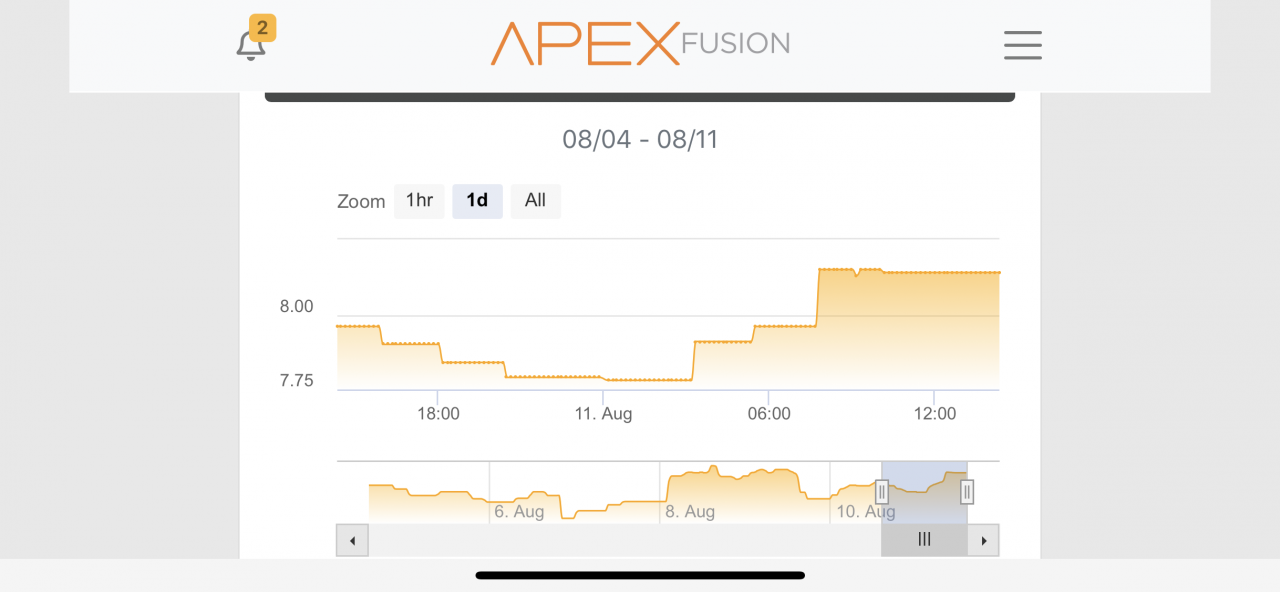Viewport: 1280px width, 592px height.
Task: Click the chart point above 06:00
Action: (x=768, y=326)
